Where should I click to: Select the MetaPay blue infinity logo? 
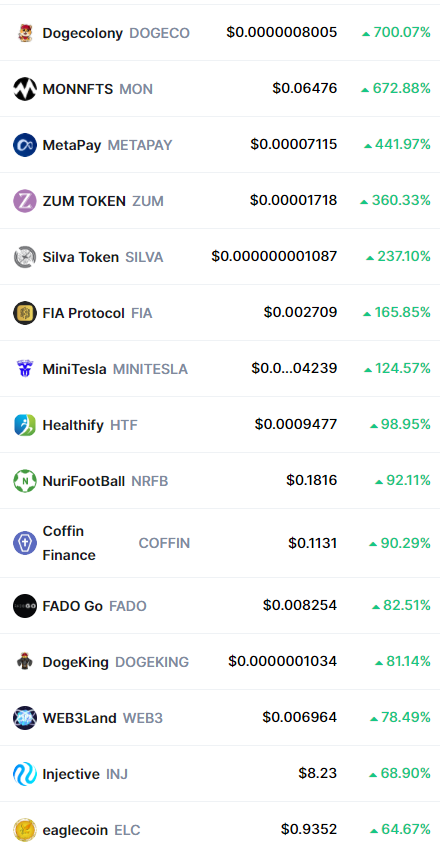pos(25,145)
